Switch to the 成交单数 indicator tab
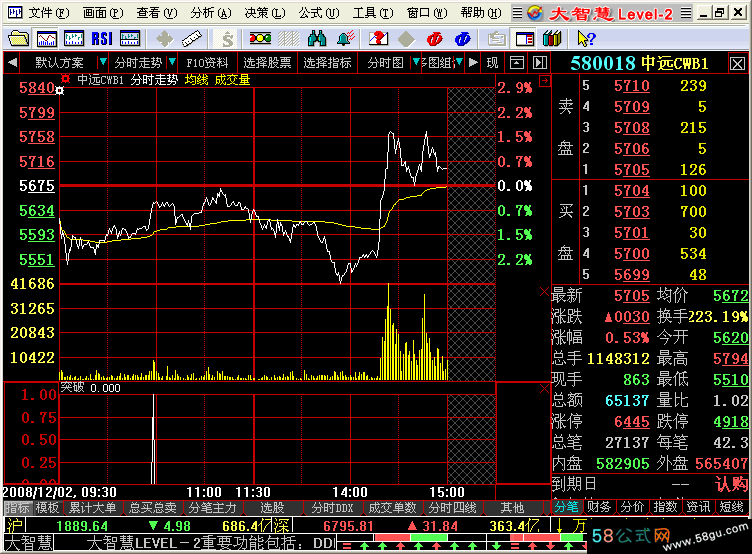 (x=392, y=507)
